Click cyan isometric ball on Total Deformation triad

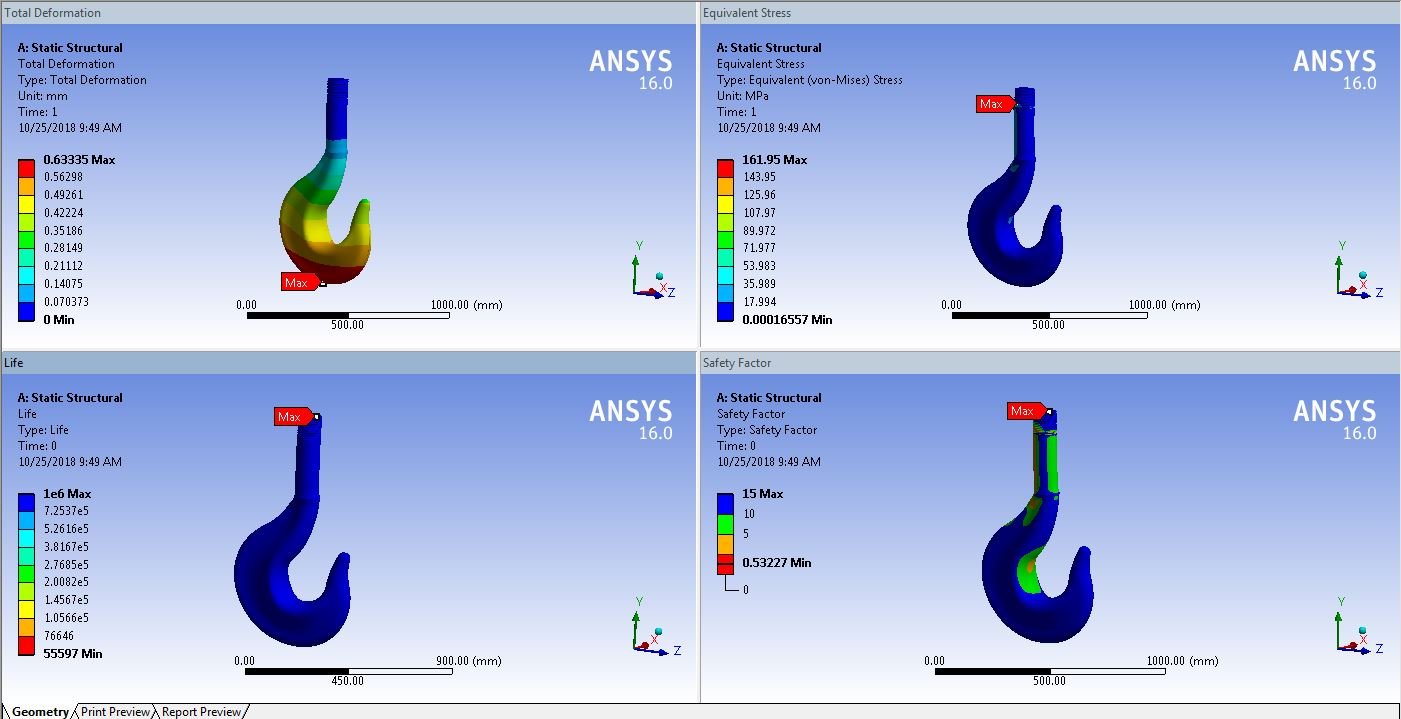[x=660, y=276]
